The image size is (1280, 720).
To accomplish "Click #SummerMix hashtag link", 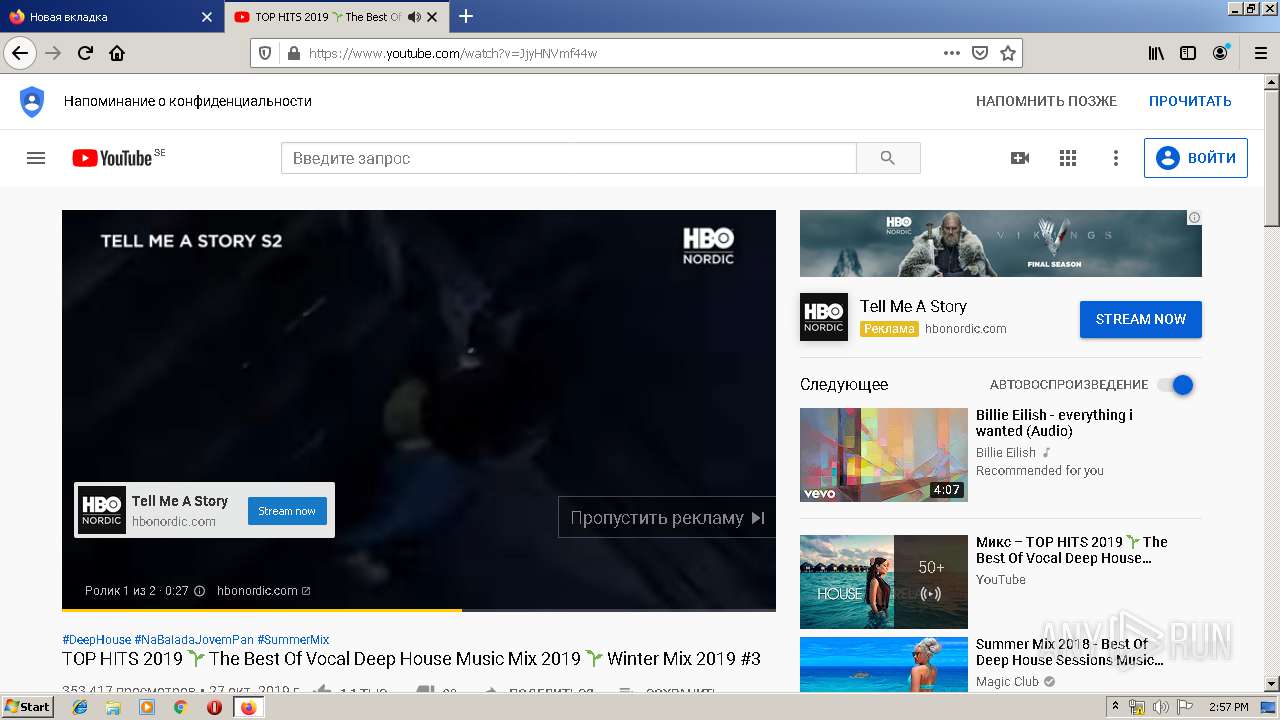I will (x=293, y=639).
